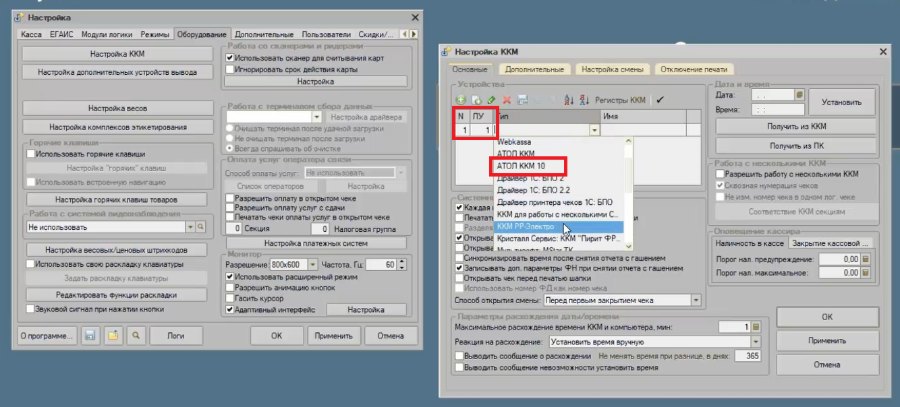Open Настройка смены tab in Настройка ККМ
The width and height of the screenshot is (900, 407).
click(612, 69)
